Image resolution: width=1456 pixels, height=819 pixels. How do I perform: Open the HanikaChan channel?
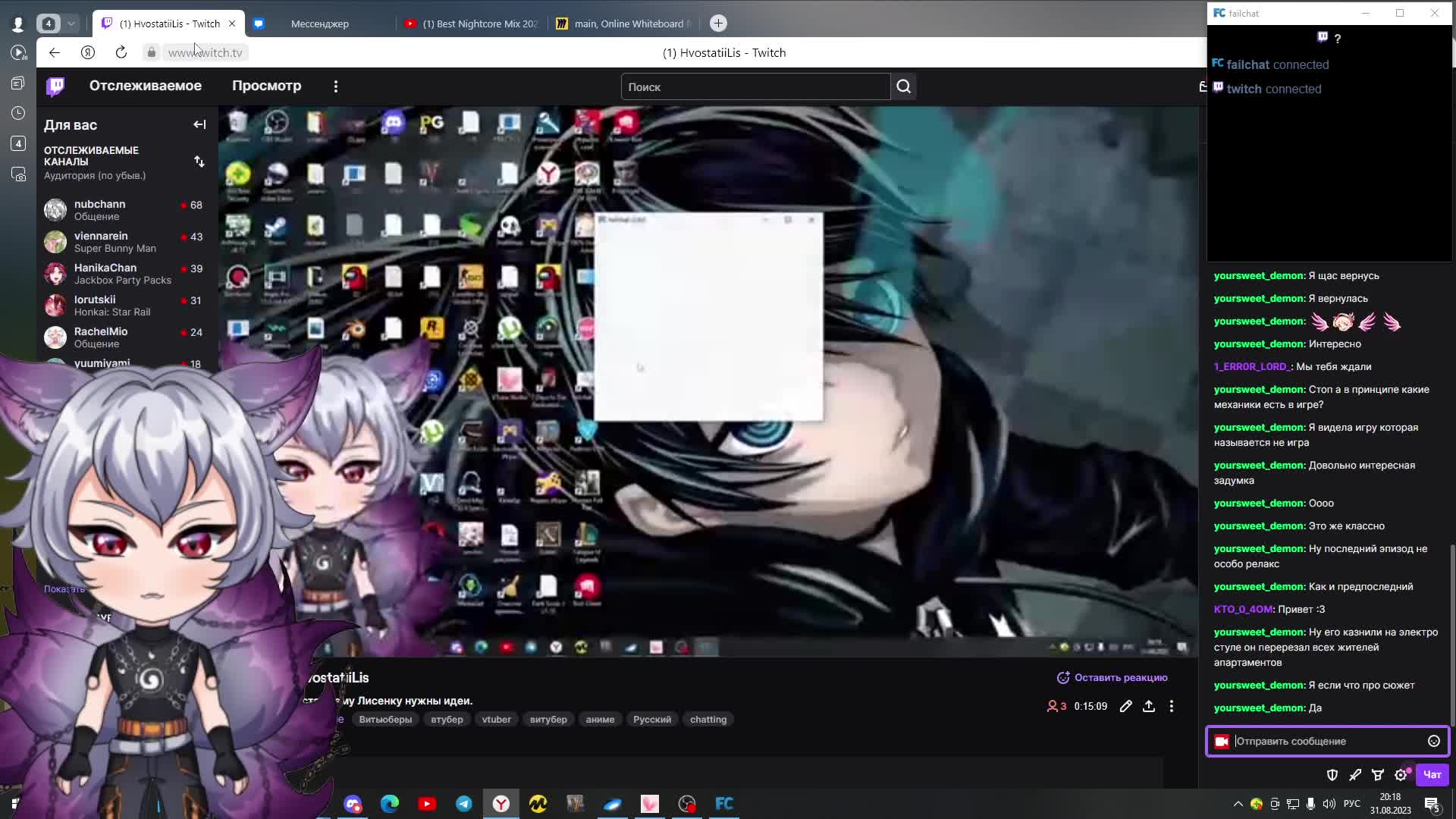[x=127, y=274]
